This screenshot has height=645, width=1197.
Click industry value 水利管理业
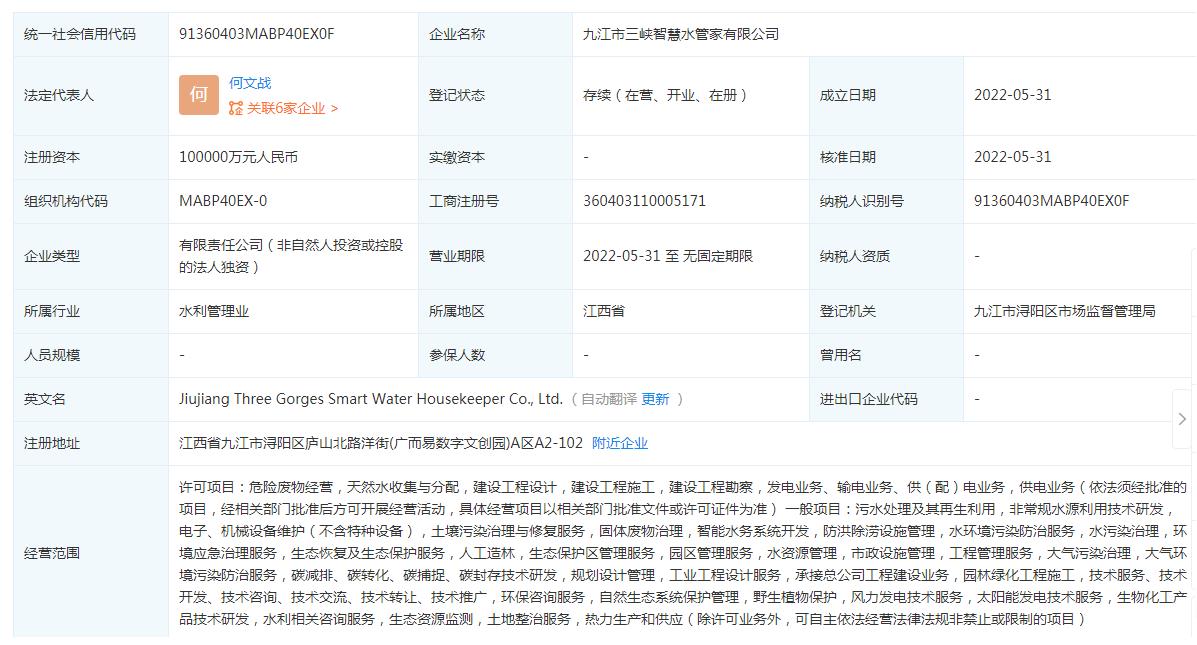pyautogui.click(x=214, y=311)
